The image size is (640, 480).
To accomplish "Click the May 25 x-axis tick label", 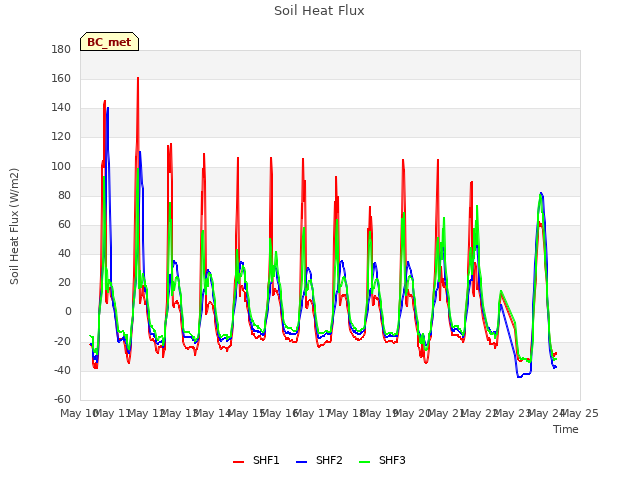I will point(580,413).
